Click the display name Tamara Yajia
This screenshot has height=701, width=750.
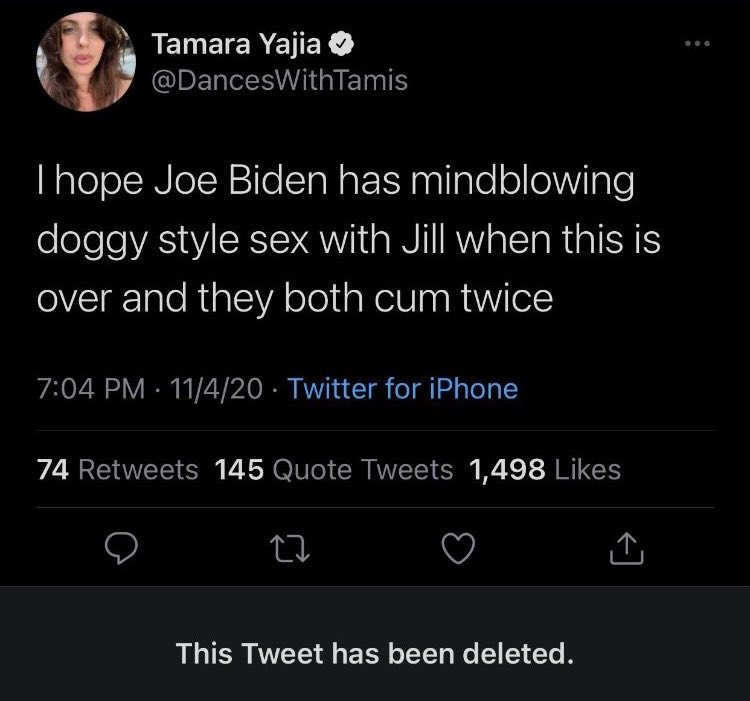(239, 44)
